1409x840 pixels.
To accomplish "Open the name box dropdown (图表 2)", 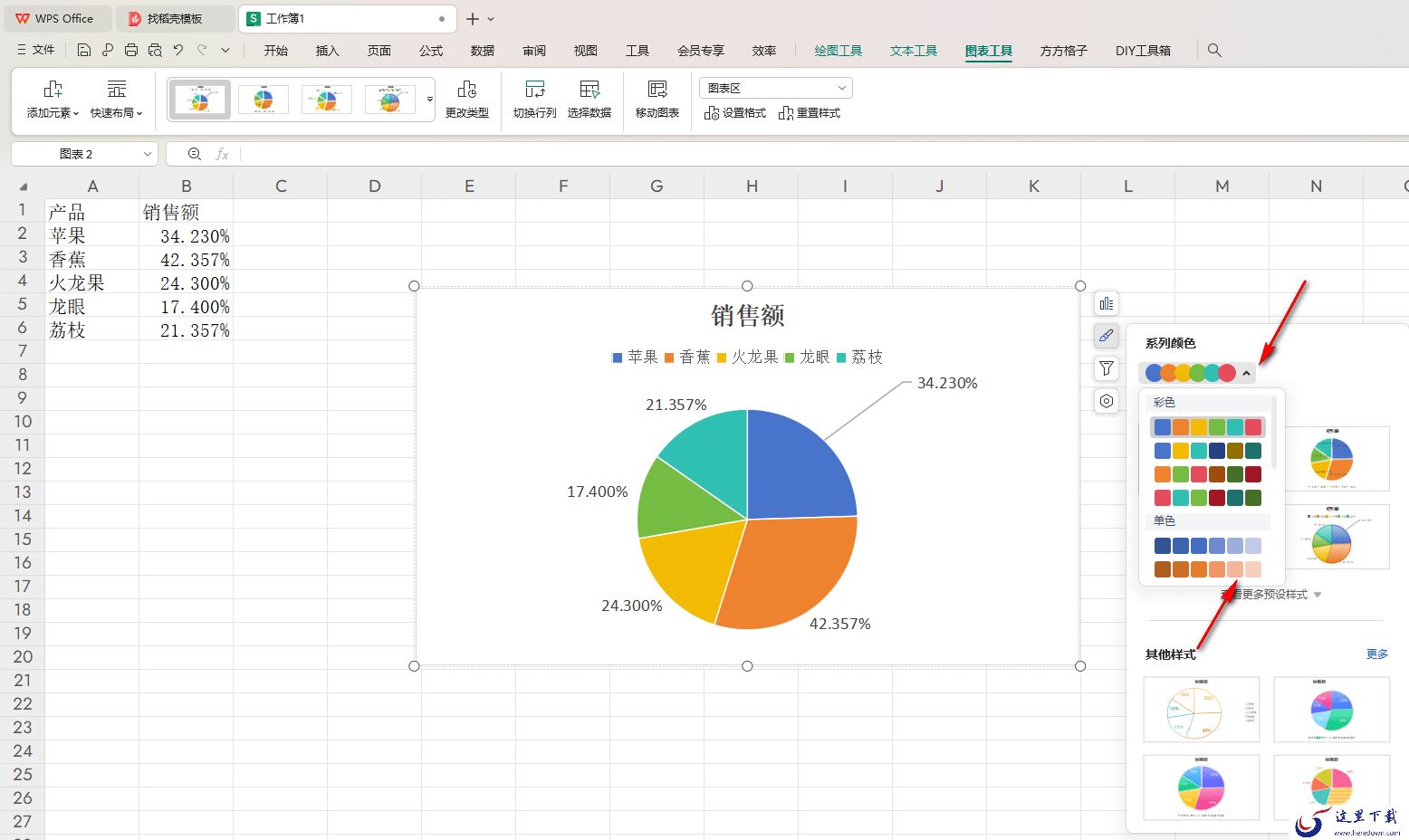I will click(148, 154).
